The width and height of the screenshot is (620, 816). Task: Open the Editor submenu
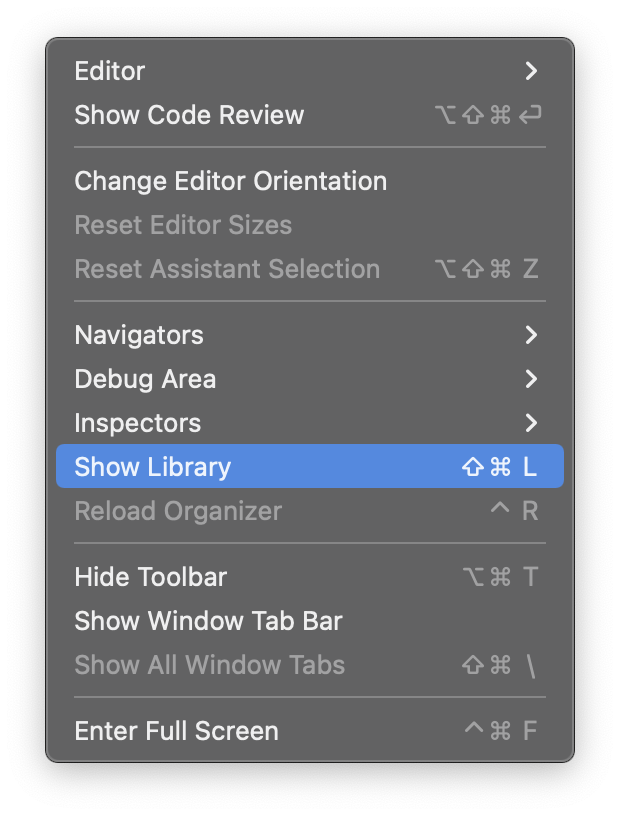point(110,71)
